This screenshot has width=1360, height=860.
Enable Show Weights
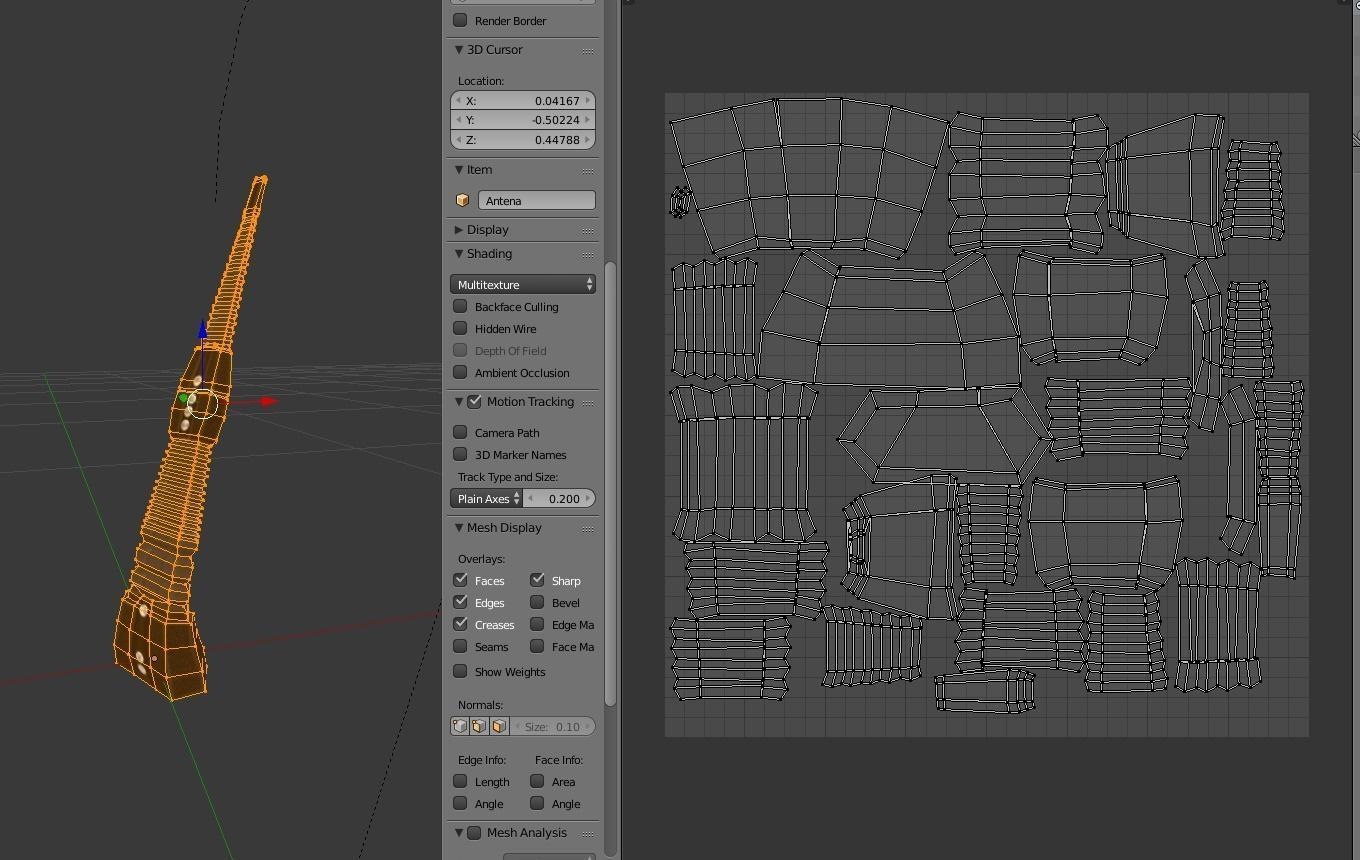tap(460, 671)
